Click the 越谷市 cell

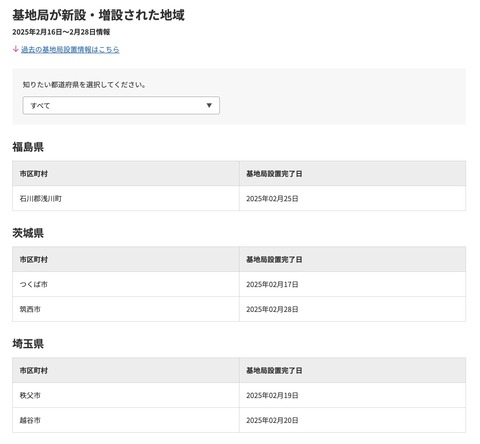tap(126, 420)
